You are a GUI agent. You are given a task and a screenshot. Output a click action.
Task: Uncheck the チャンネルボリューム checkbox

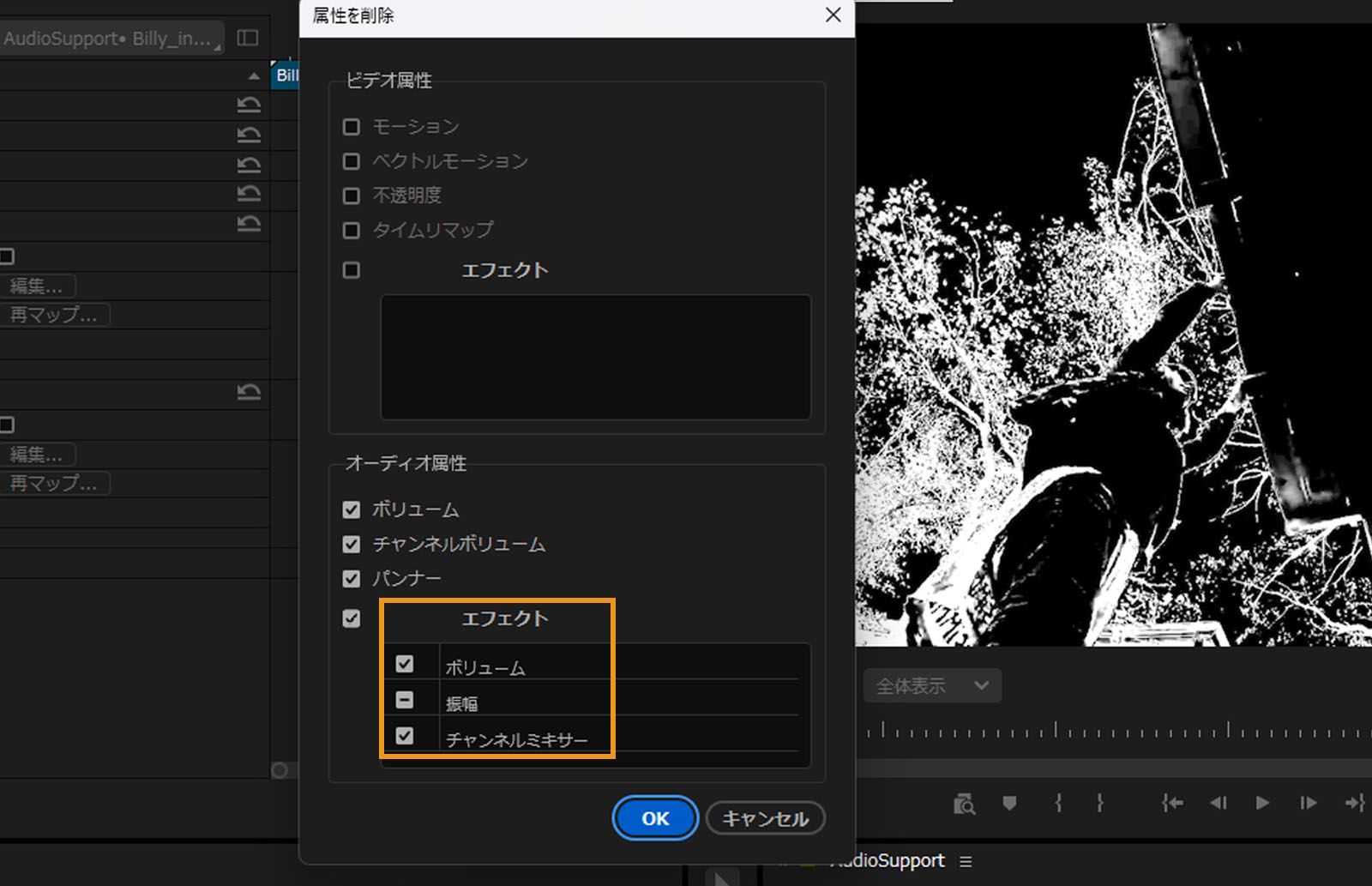coord(351,544)
